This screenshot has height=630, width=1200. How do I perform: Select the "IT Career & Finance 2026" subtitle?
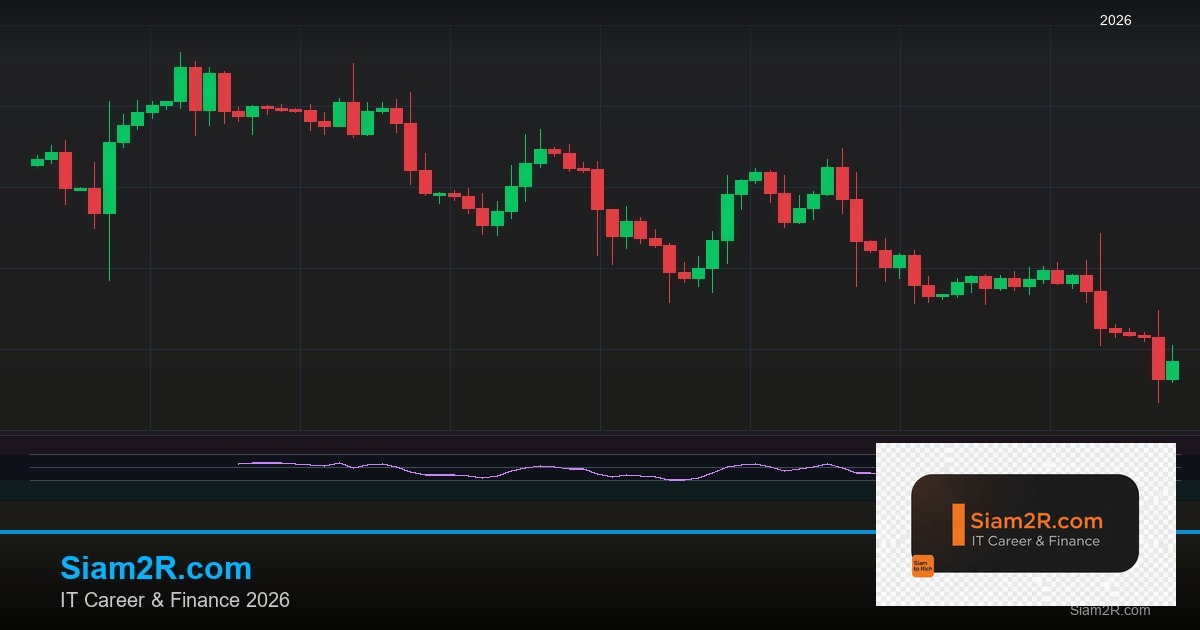click(x=175, y=600)
